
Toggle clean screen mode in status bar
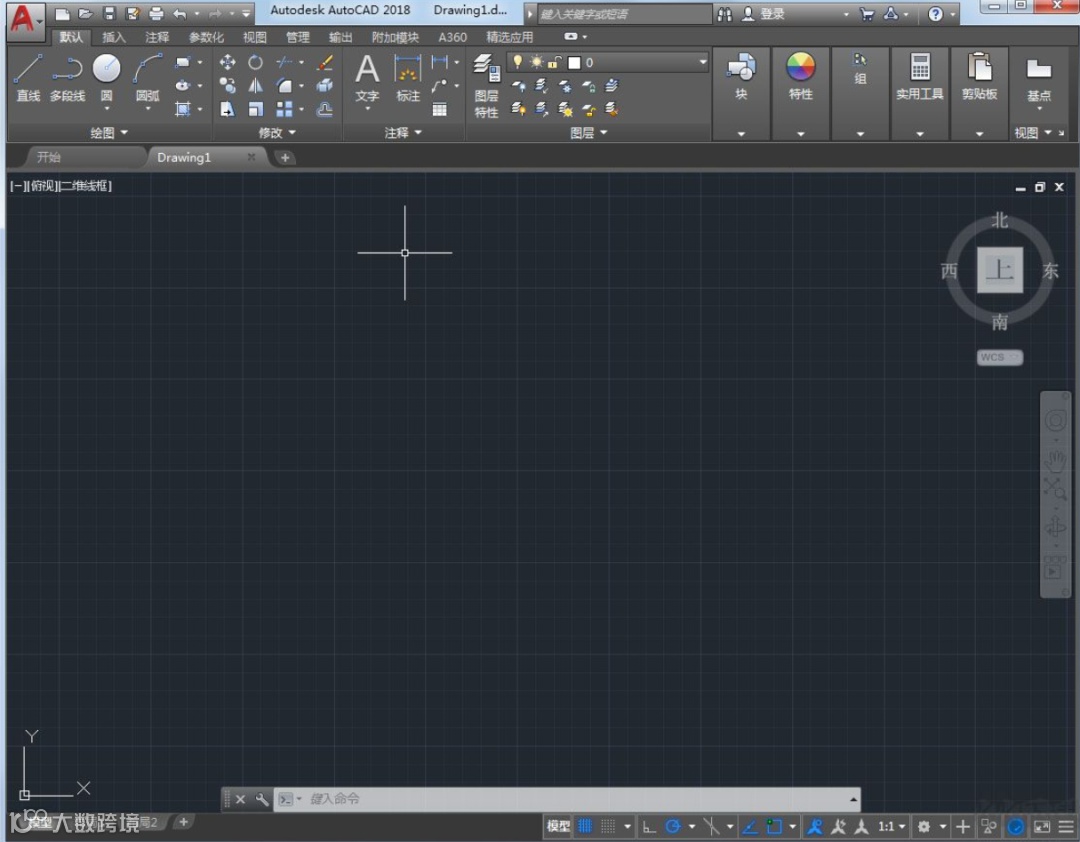[1042, 826]
